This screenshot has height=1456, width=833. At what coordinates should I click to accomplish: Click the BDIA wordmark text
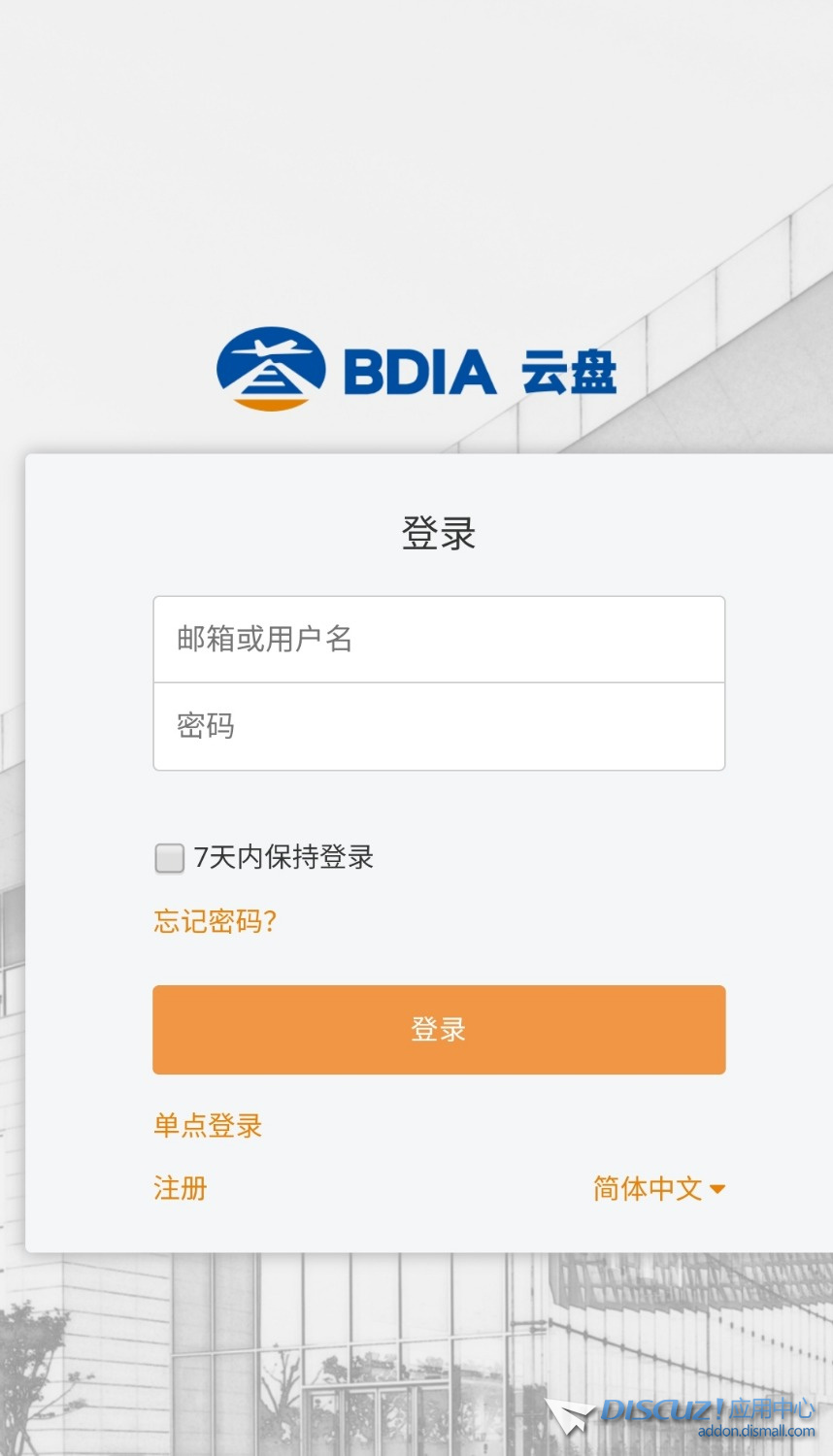419,372
